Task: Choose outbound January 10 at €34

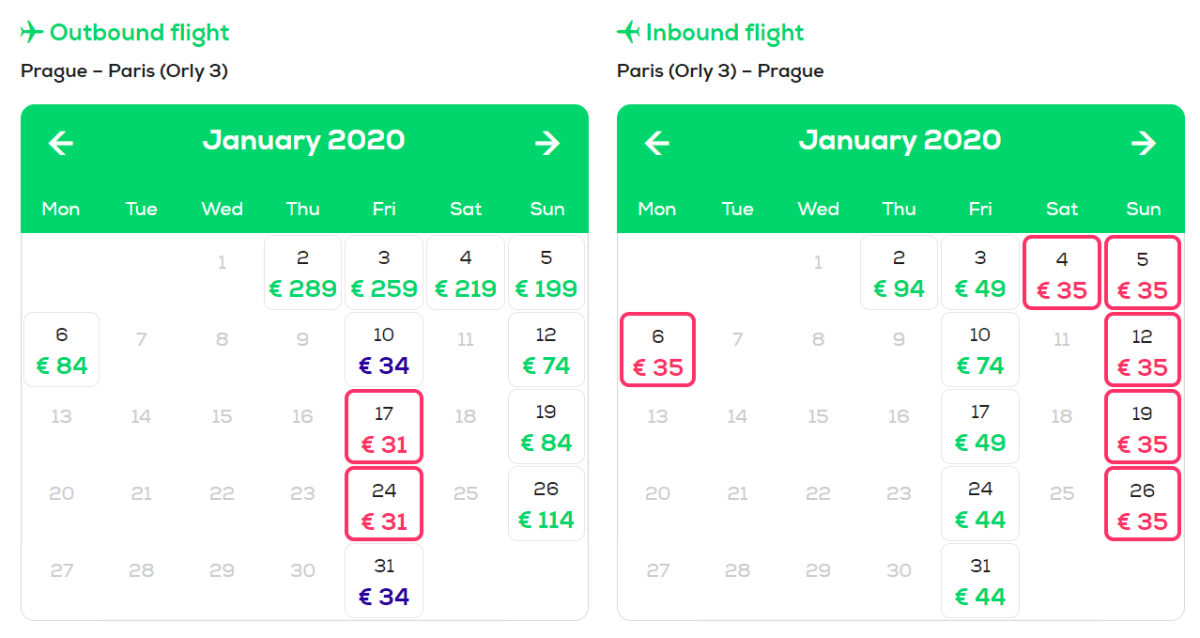Action: (x=384, y=351)
